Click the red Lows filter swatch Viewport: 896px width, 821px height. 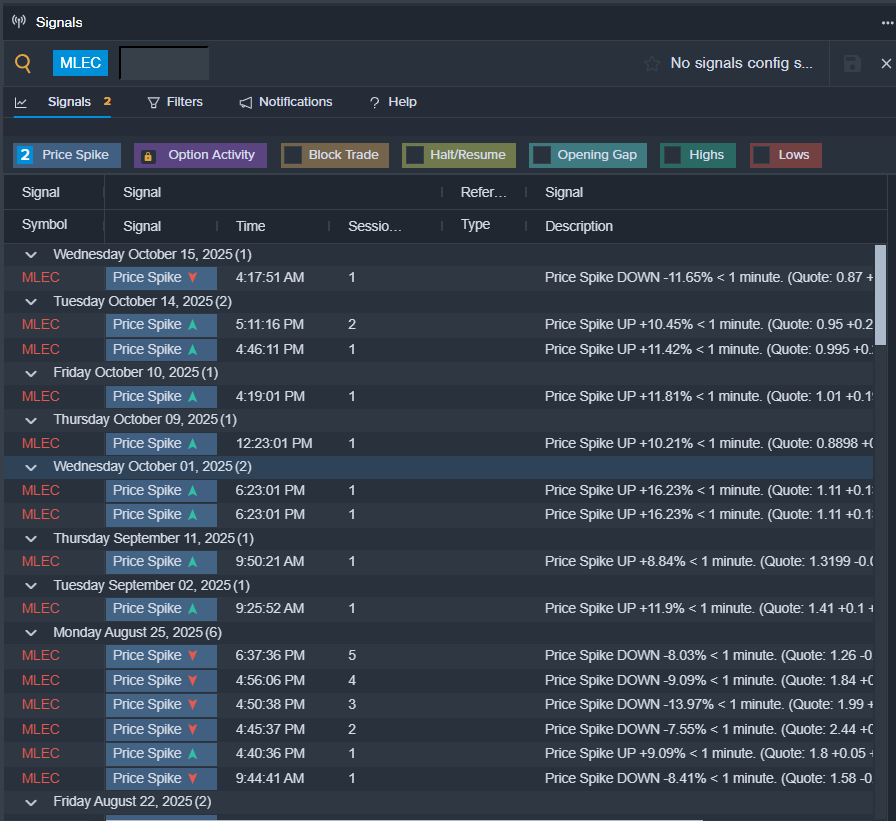762,155
